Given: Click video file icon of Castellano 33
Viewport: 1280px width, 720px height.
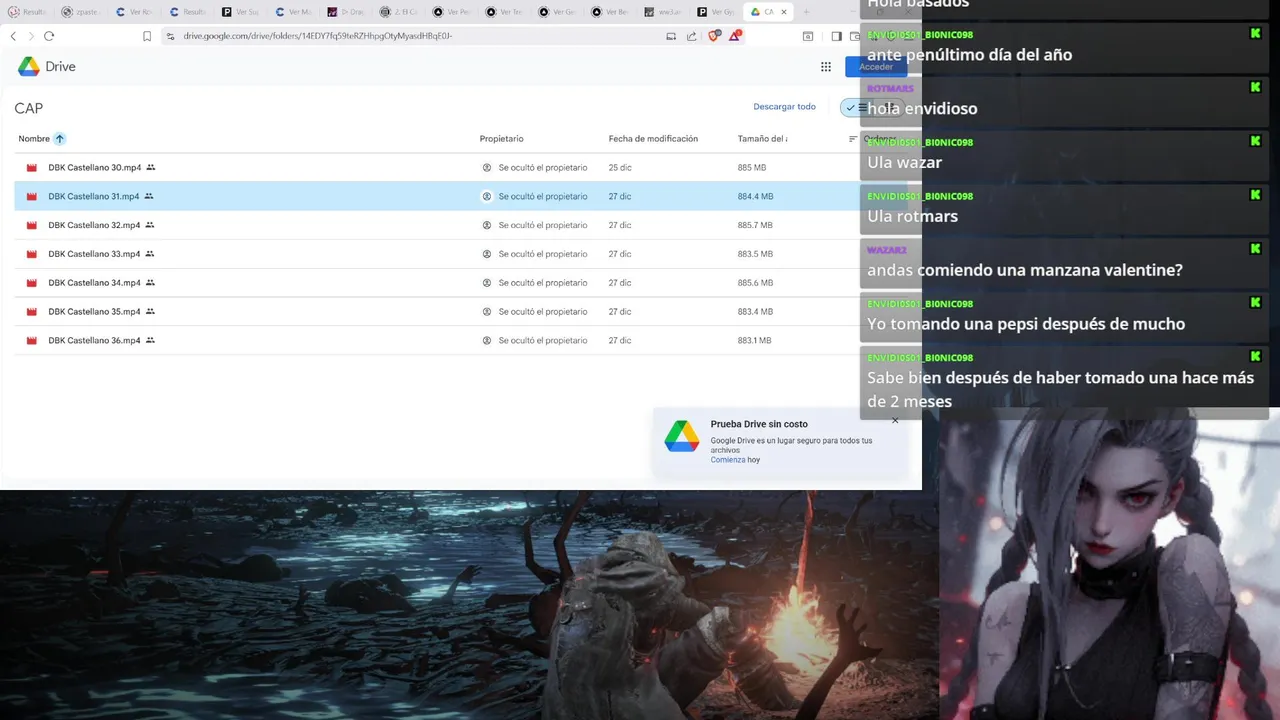Looking at the screenshot, I should (32, 254).
